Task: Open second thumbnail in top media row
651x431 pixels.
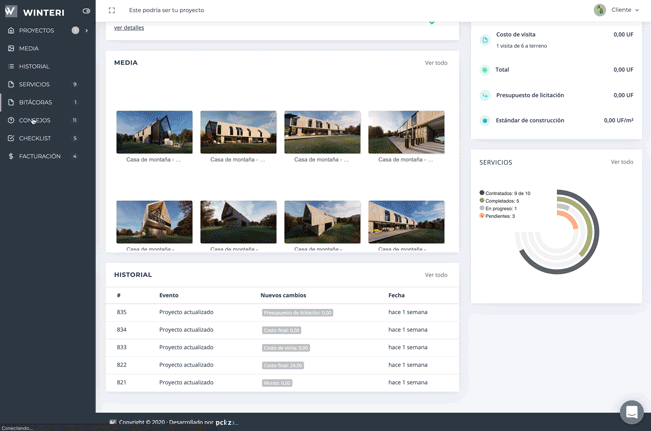Action: 238,132
